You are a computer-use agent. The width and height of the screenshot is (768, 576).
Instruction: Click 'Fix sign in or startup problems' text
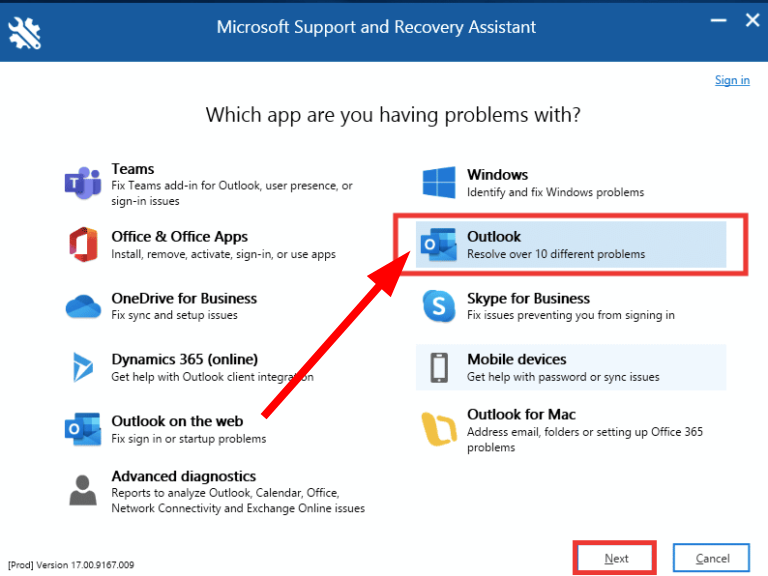(x=189, y=439)
